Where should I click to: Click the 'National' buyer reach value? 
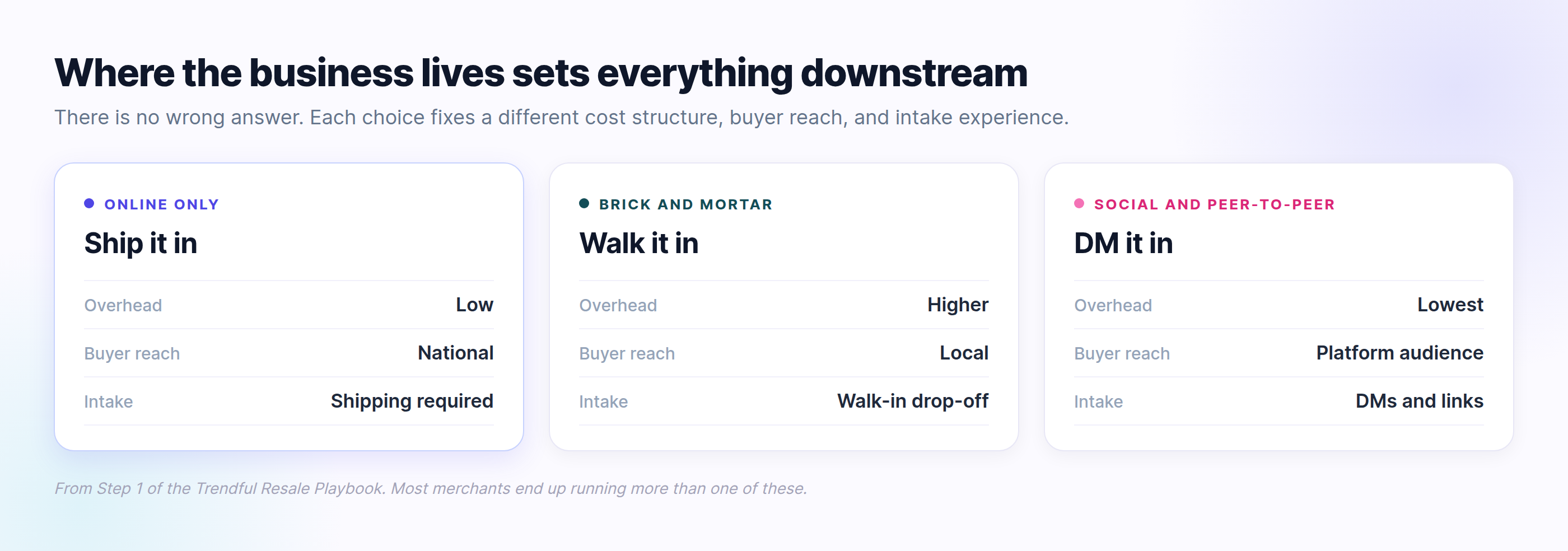(455, 353)
